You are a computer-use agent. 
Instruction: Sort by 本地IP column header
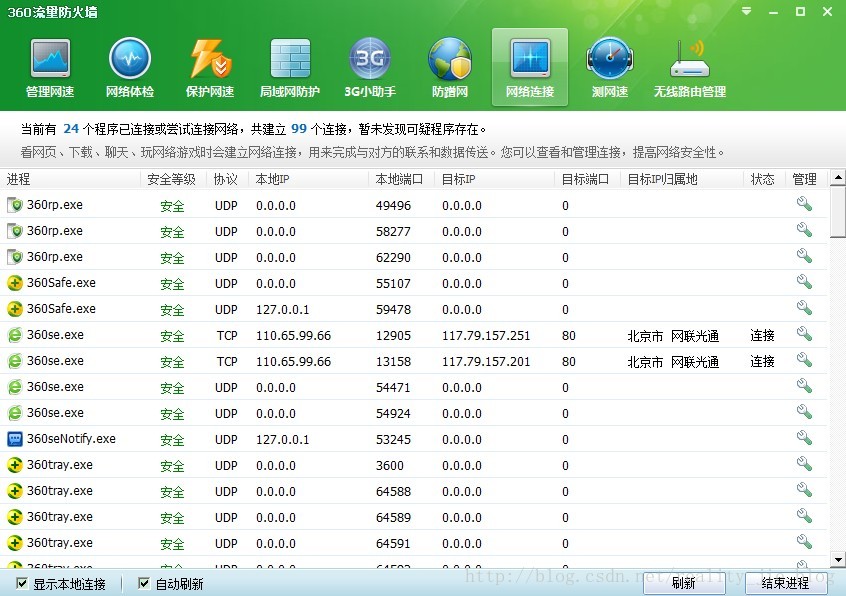[309, 179]
